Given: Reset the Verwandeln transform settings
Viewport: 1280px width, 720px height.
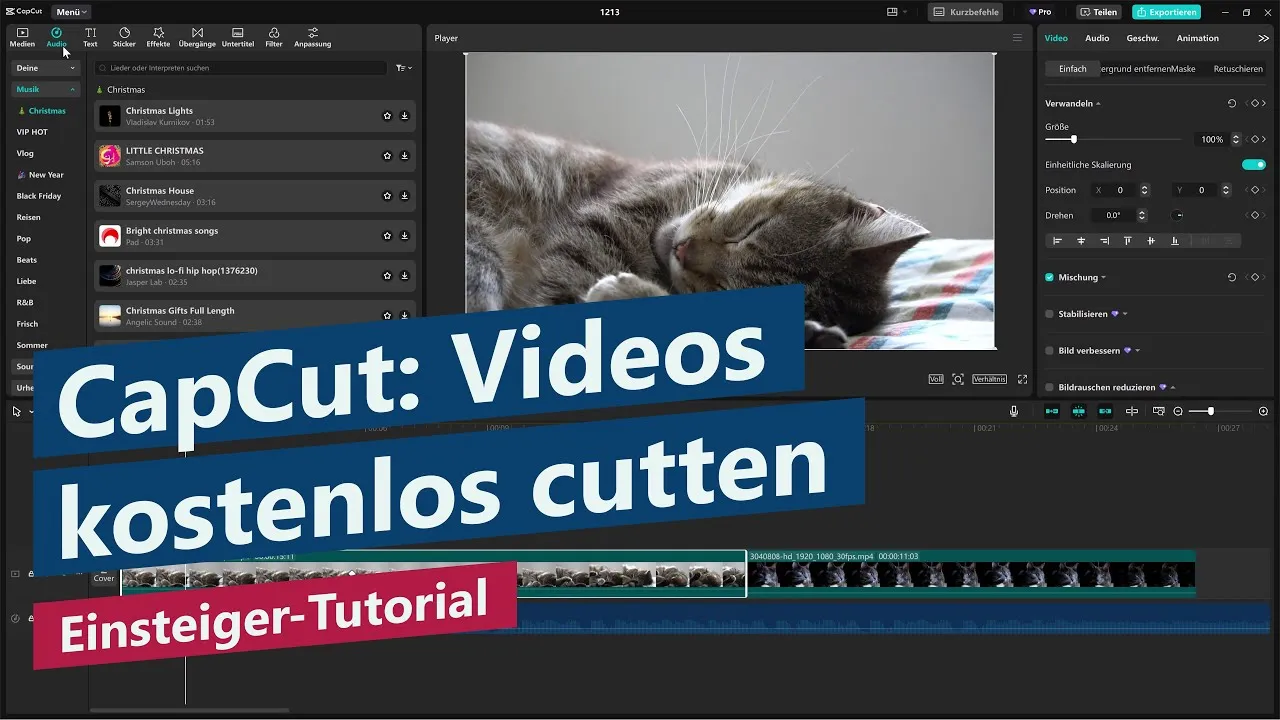Looking at the screenshot, I should 1231,103.
